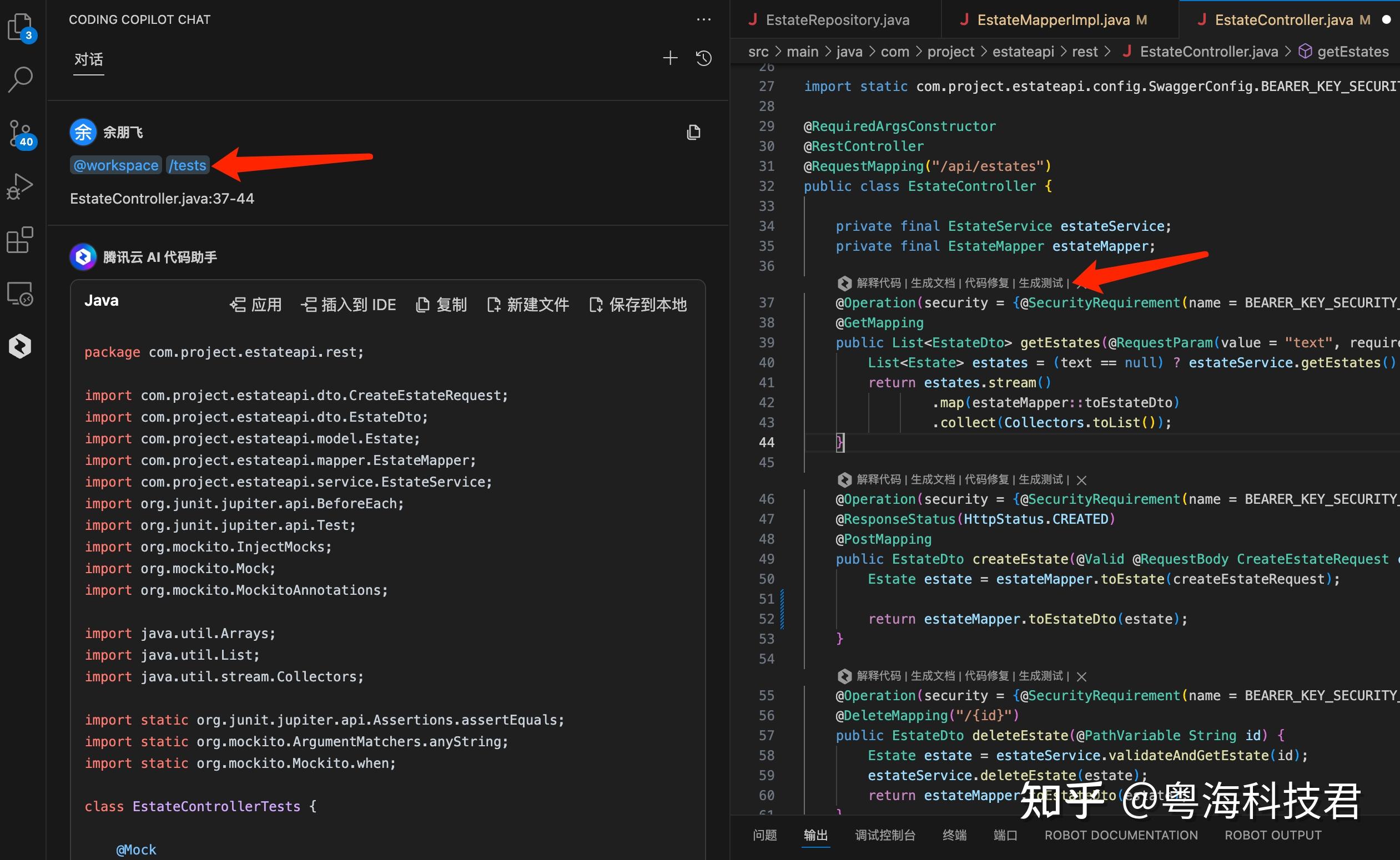Switch to the EstateRepository.java tab

coord(837,19)
